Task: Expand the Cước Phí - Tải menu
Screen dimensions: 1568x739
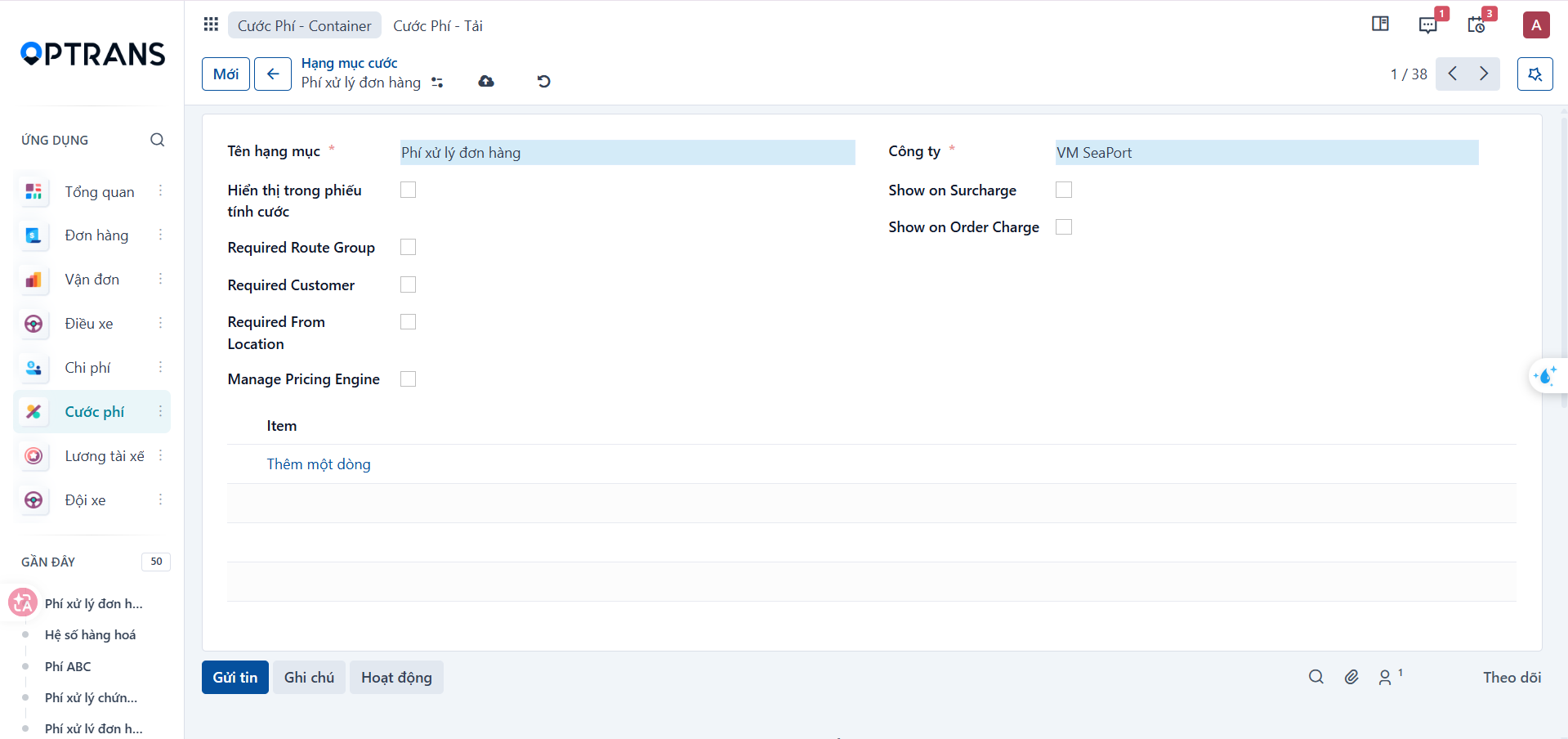Action: click(438, 25)
